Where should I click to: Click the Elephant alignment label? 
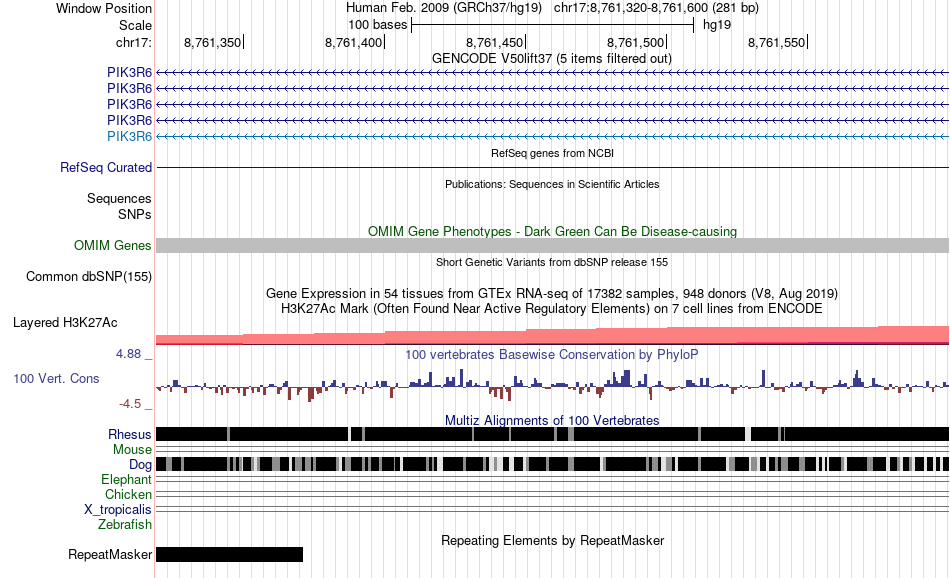(x=127, y=479)
